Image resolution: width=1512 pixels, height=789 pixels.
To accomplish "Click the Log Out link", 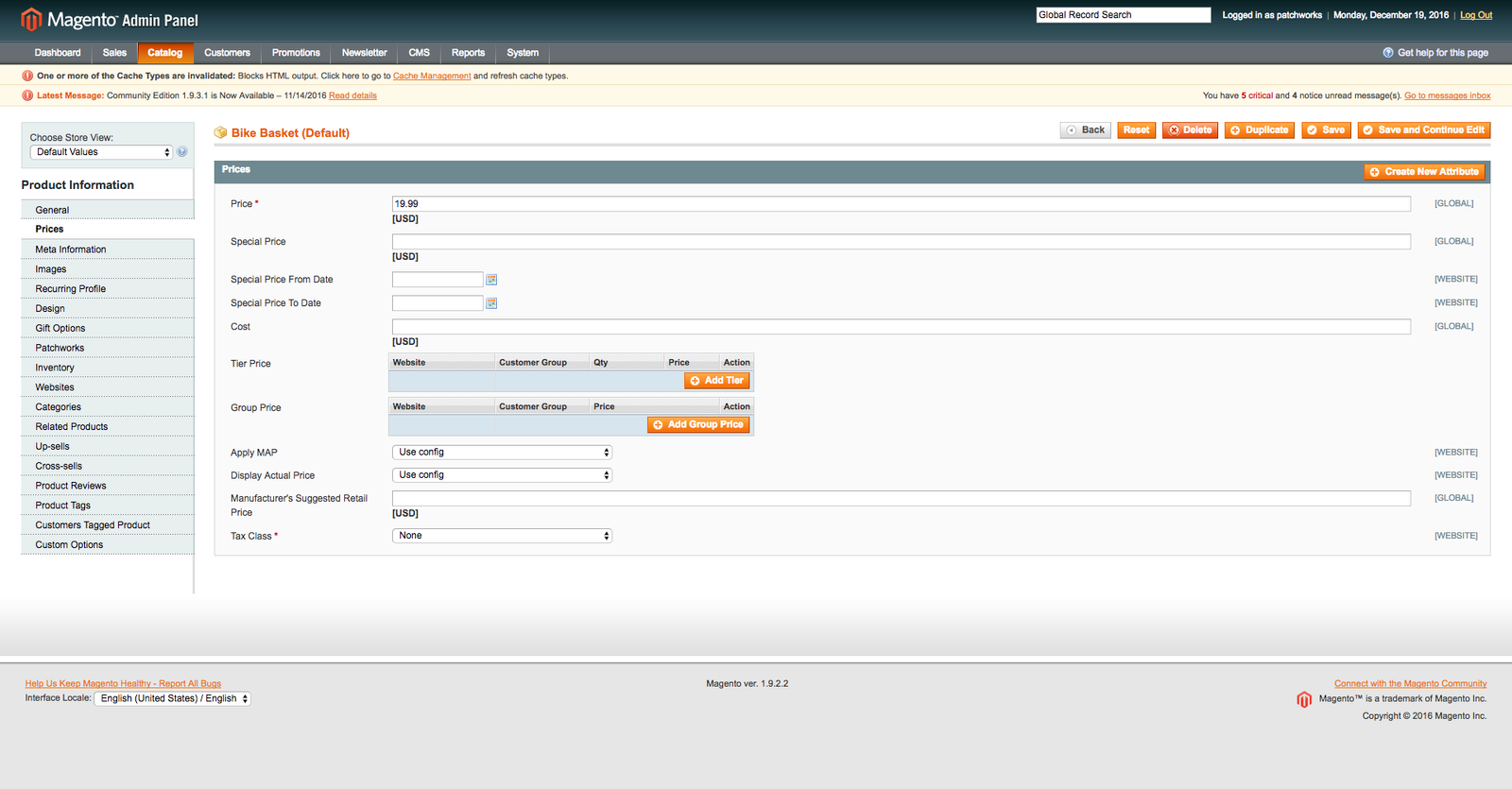I will point(1476,15).
